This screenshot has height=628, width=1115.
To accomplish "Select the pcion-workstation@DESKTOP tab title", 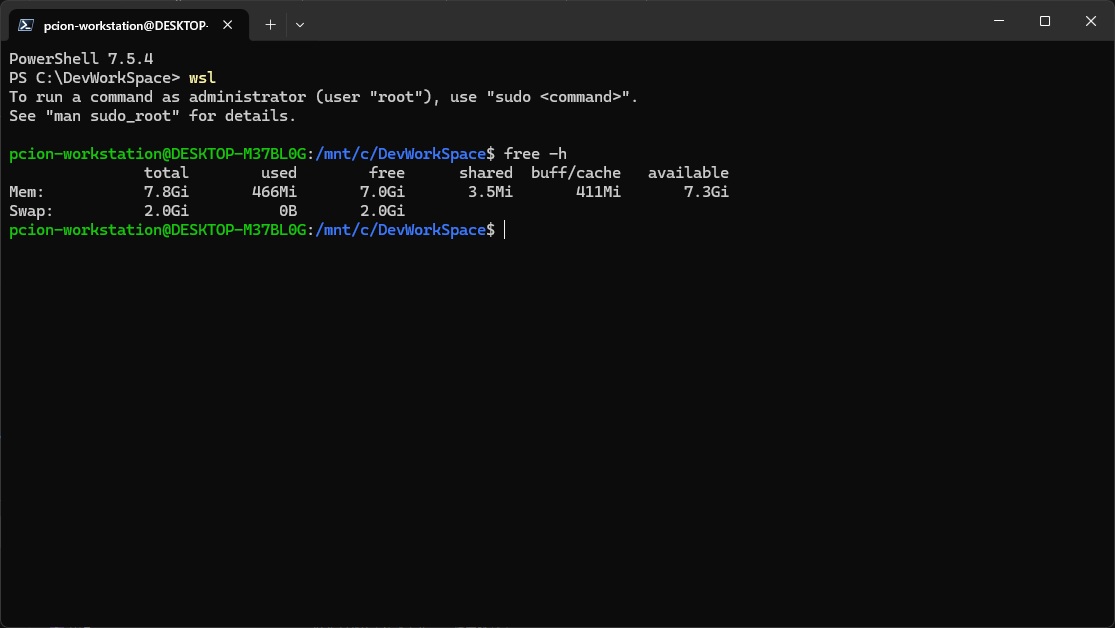I will click(125, 24).
